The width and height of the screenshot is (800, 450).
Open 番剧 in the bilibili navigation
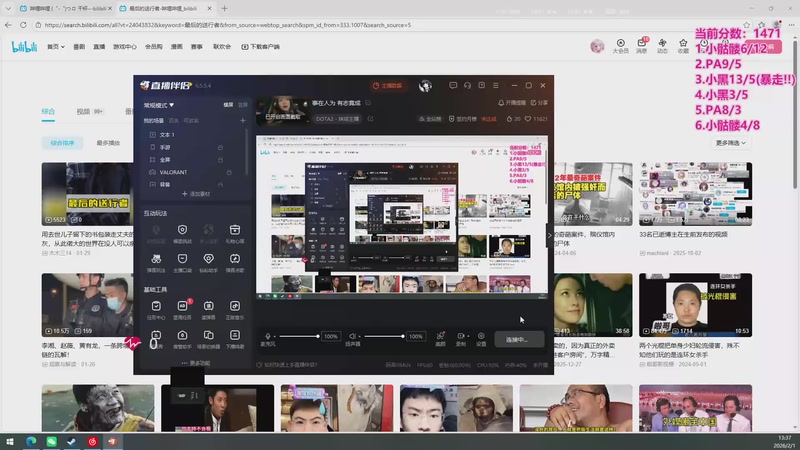pyautogui.click(x=79, y=46)
